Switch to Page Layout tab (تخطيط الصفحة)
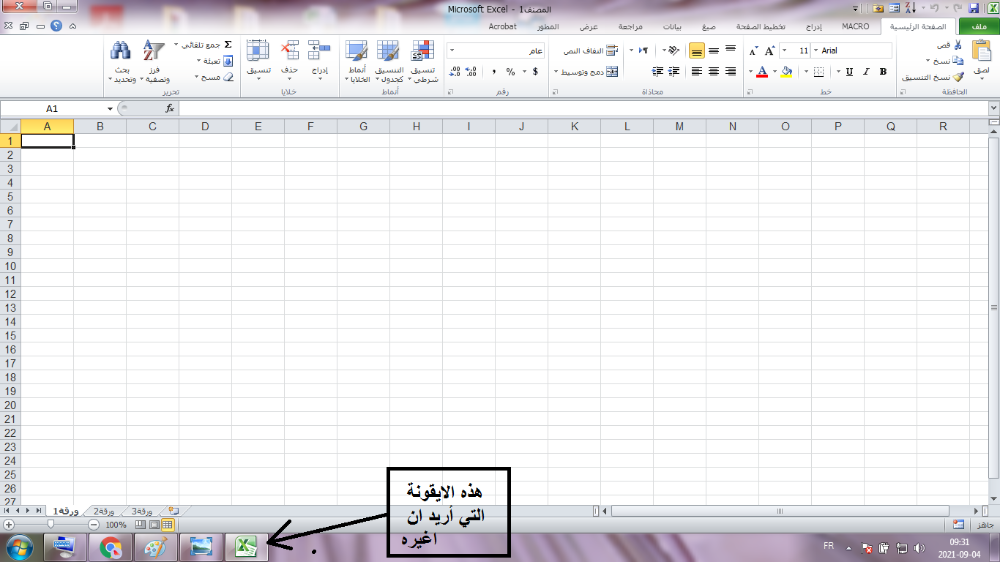The height and width of the screenshot is (562, 1000). 761,27
